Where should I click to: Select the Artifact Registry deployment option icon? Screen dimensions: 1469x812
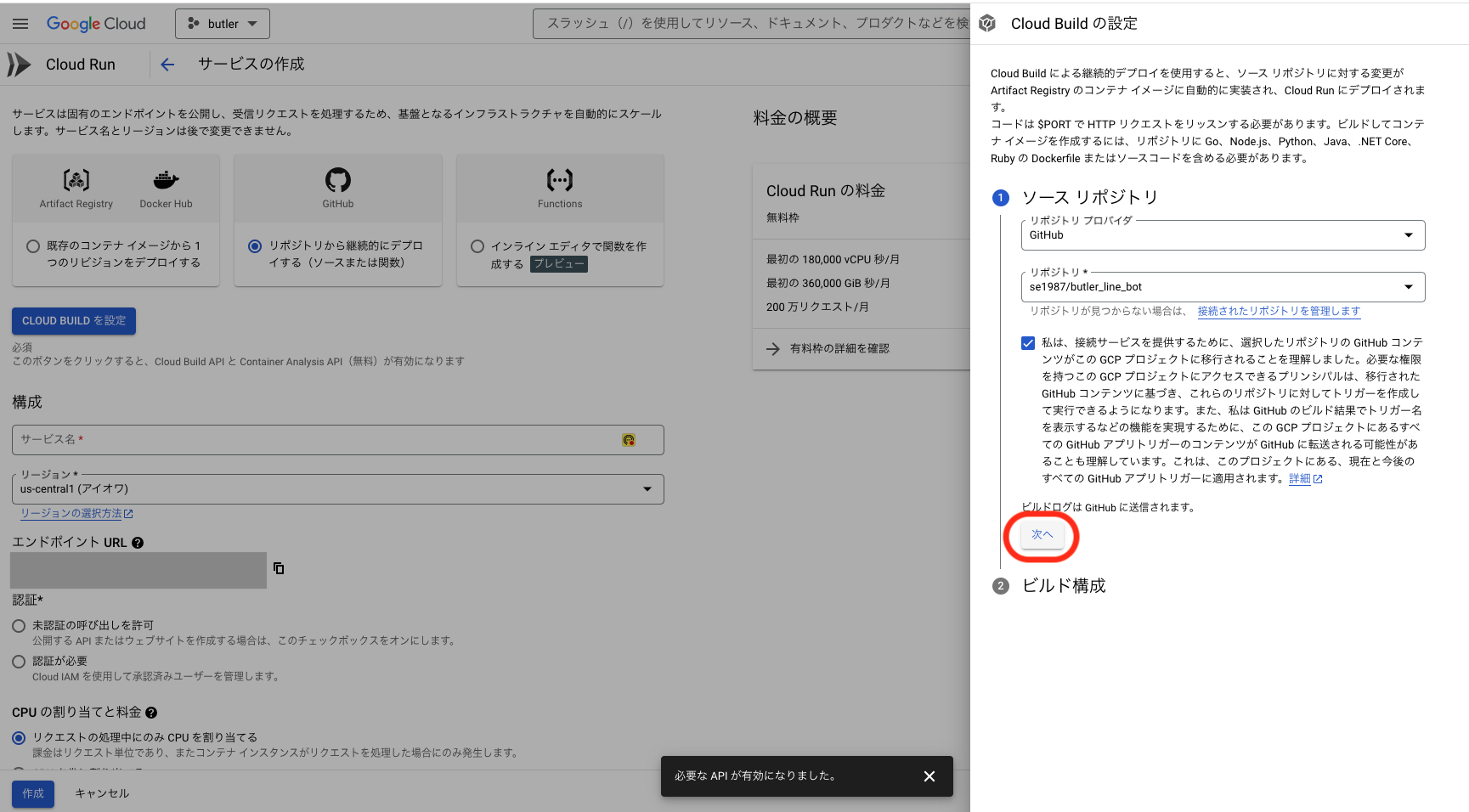click(75, 181)
